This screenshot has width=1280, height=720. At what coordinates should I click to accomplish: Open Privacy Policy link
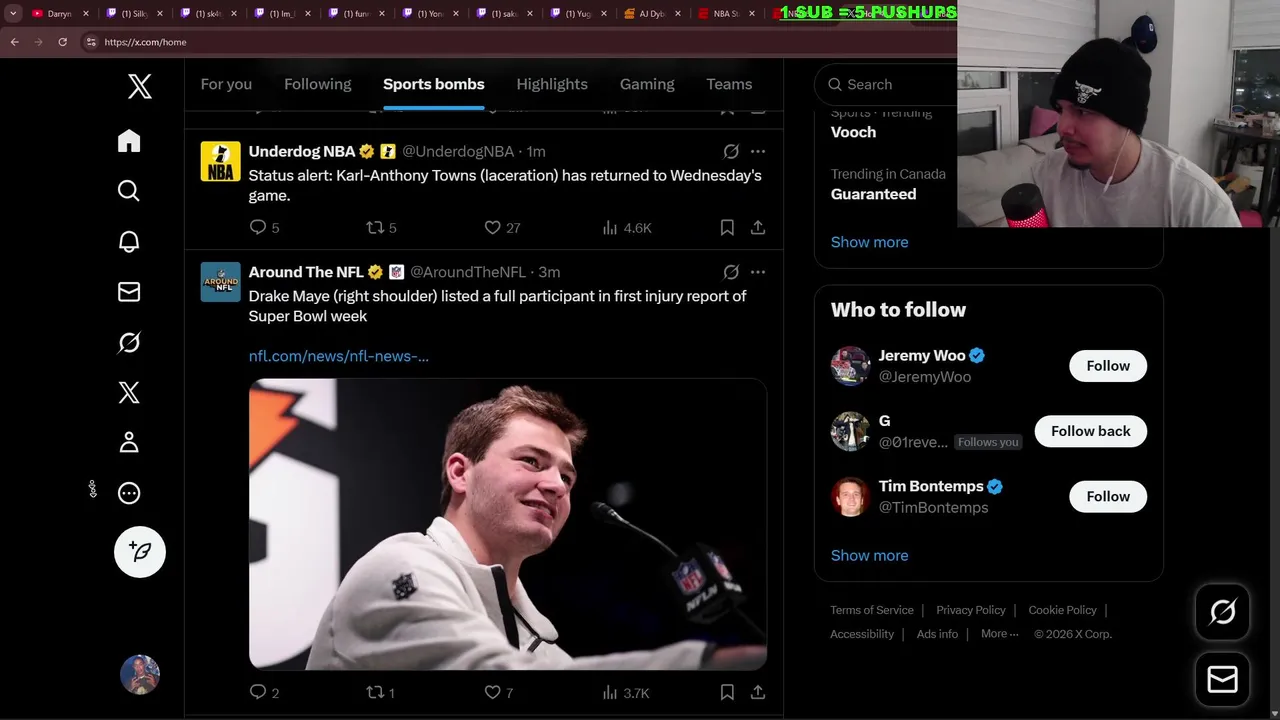point(971,610)
